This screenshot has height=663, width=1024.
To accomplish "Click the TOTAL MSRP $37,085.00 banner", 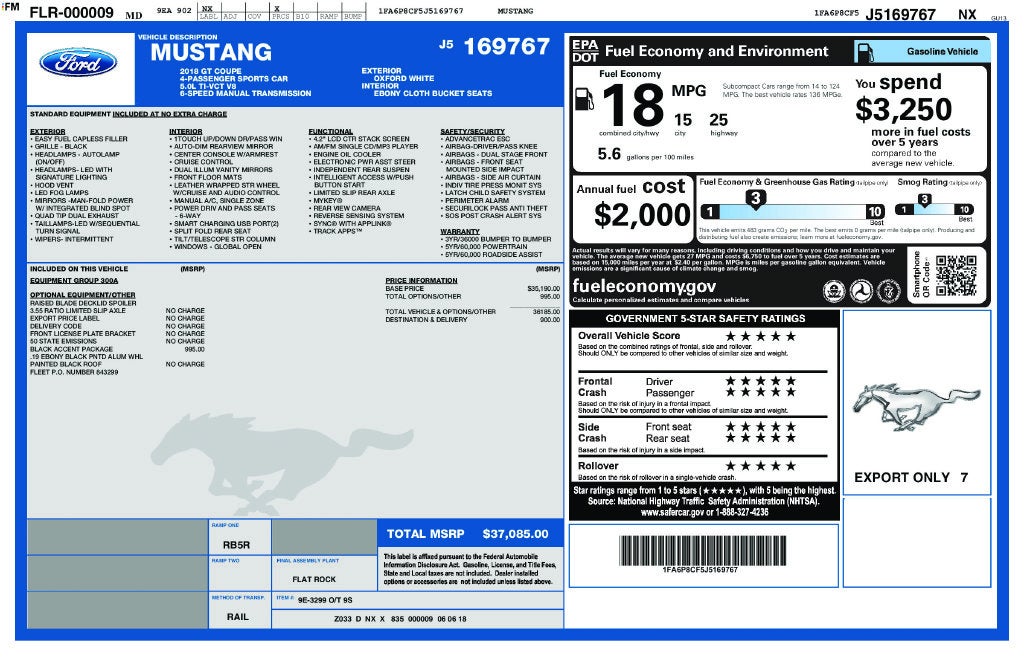I will point(470,534).
